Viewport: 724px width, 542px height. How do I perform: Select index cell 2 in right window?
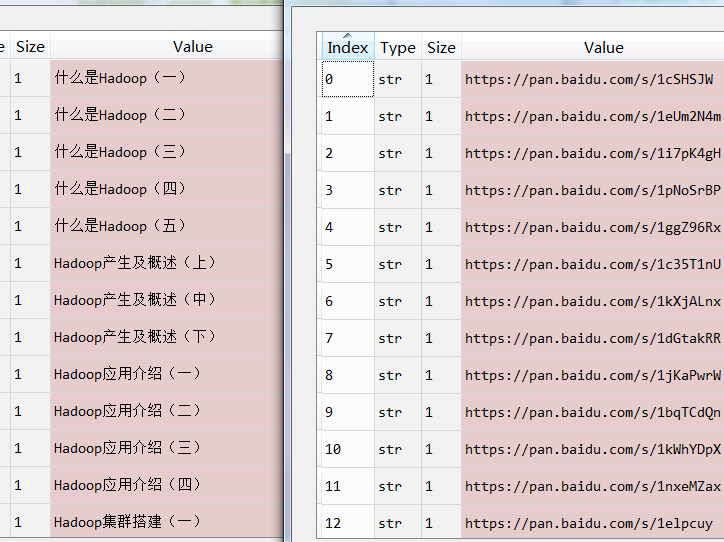[x=348, y=153]
